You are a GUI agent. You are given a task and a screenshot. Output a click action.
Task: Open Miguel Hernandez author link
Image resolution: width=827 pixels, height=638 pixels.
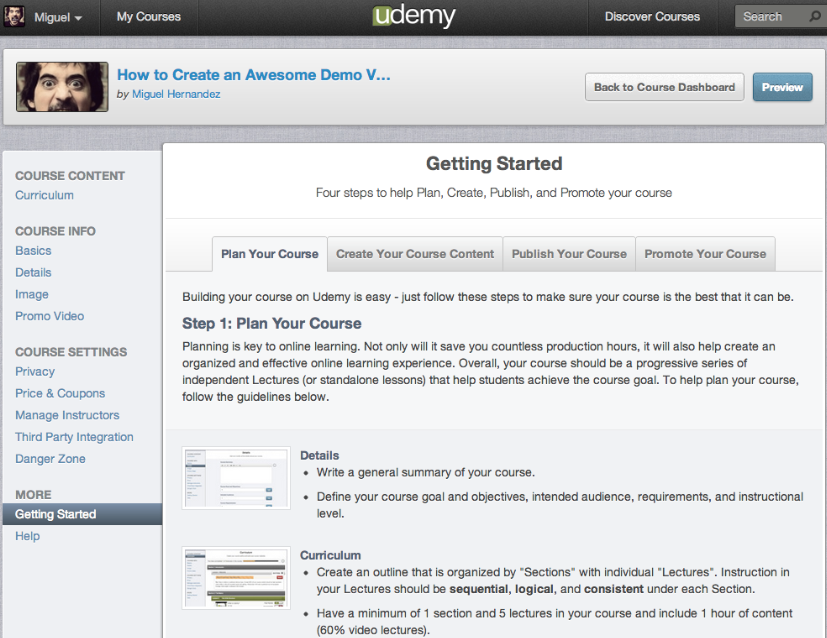click(176, 94)
